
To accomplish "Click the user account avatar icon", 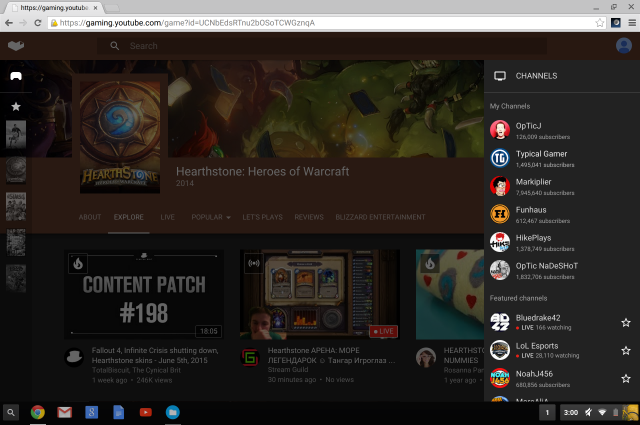I will tap(623, 46).
